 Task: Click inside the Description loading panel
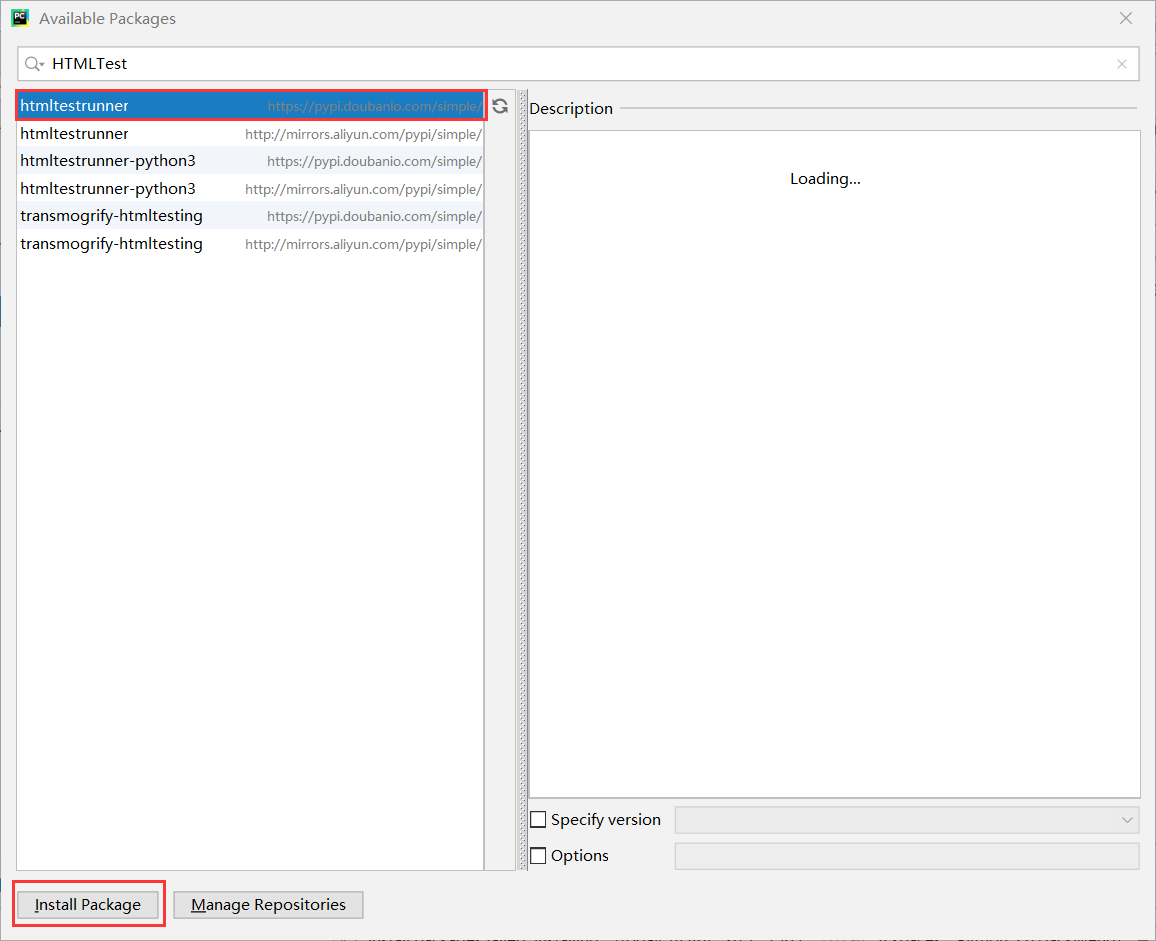(835, 465)
